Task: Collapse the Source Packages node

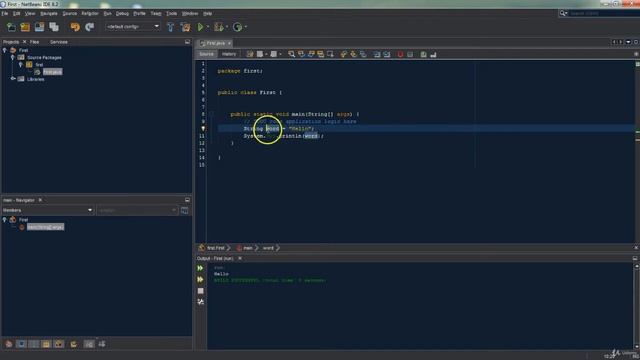Action: 13,58
